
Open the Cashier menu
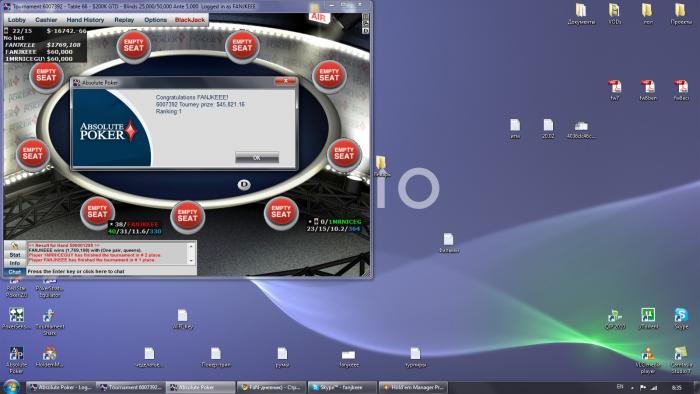46,20
